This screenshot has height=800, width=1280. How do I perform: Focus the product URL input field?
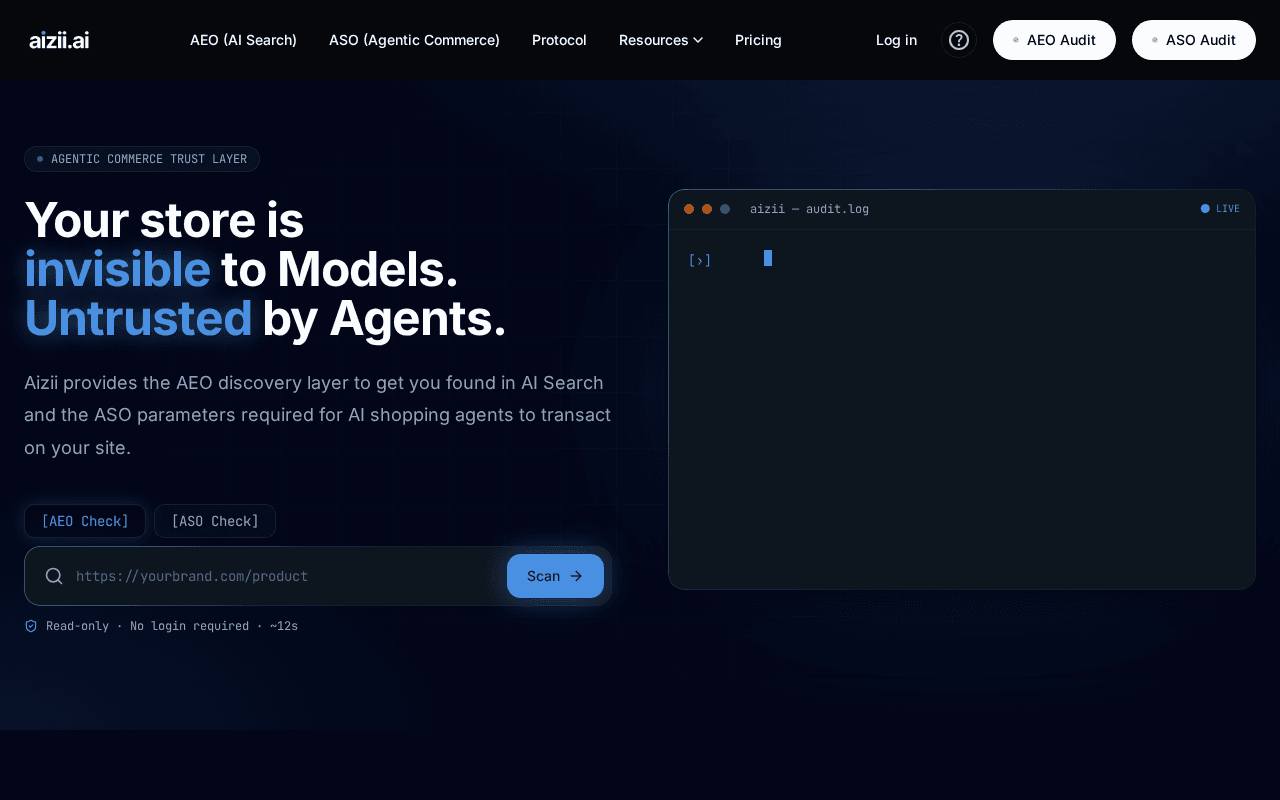point(285,576)
